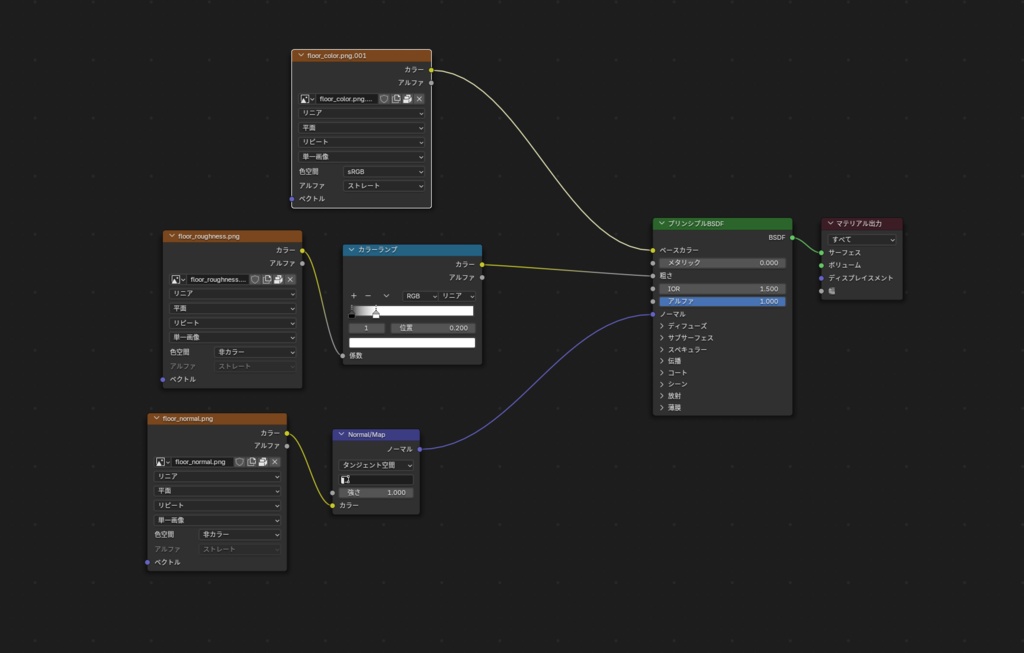Click BSDF output socket of プリンシプルBSDF node
Image resolution: width=1024 pixels, height=653 pixels.
[x=792, y=238]
